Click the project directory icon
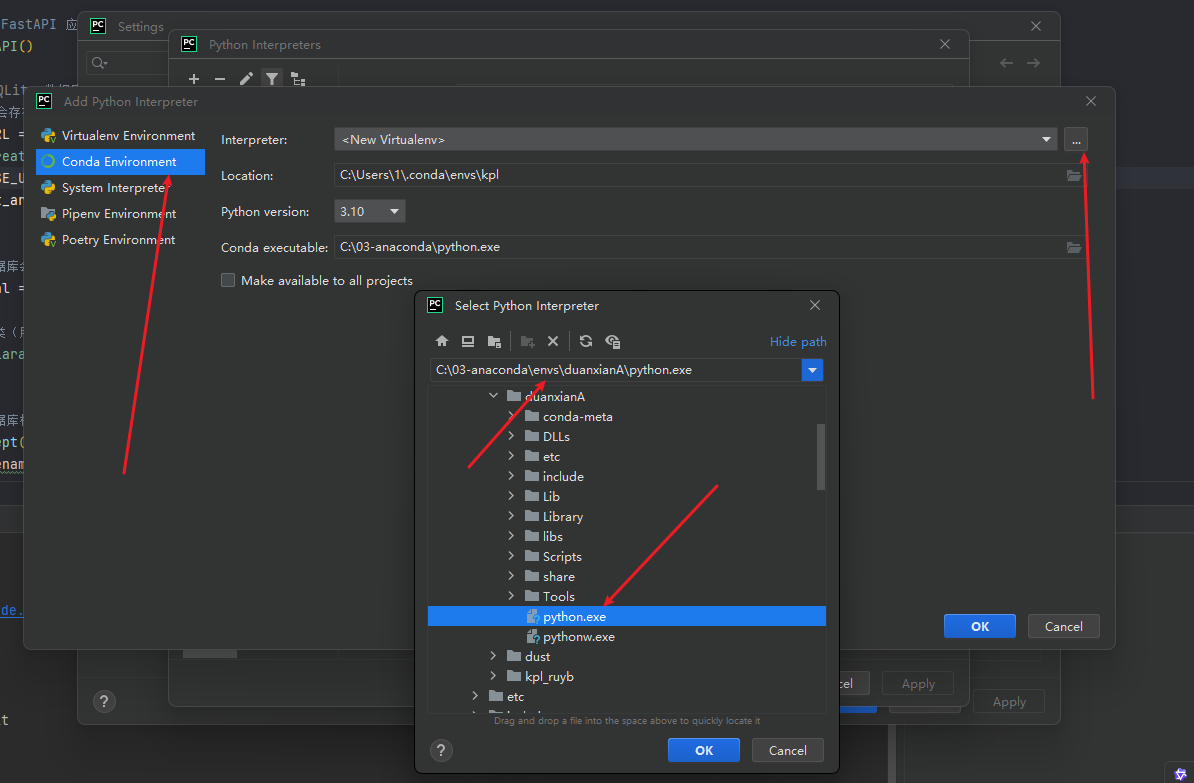 point(495,341)
